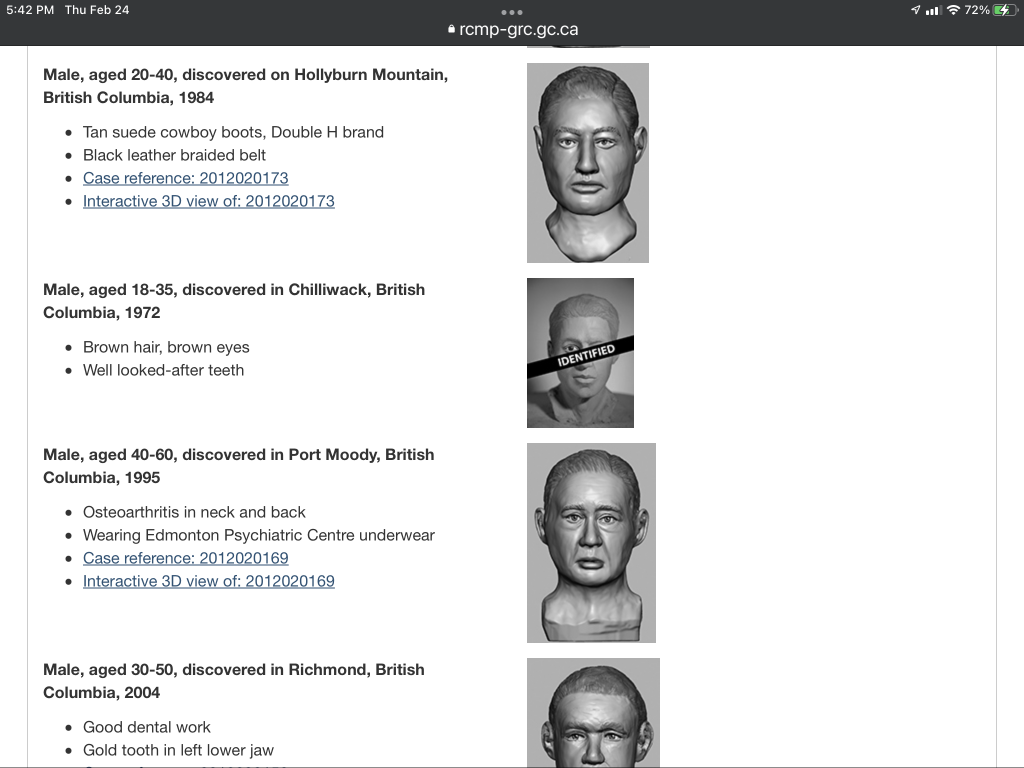This screenshot has height=768, width=1024.
Task: Tap the location services arrow icon
Action: [915, 10]
